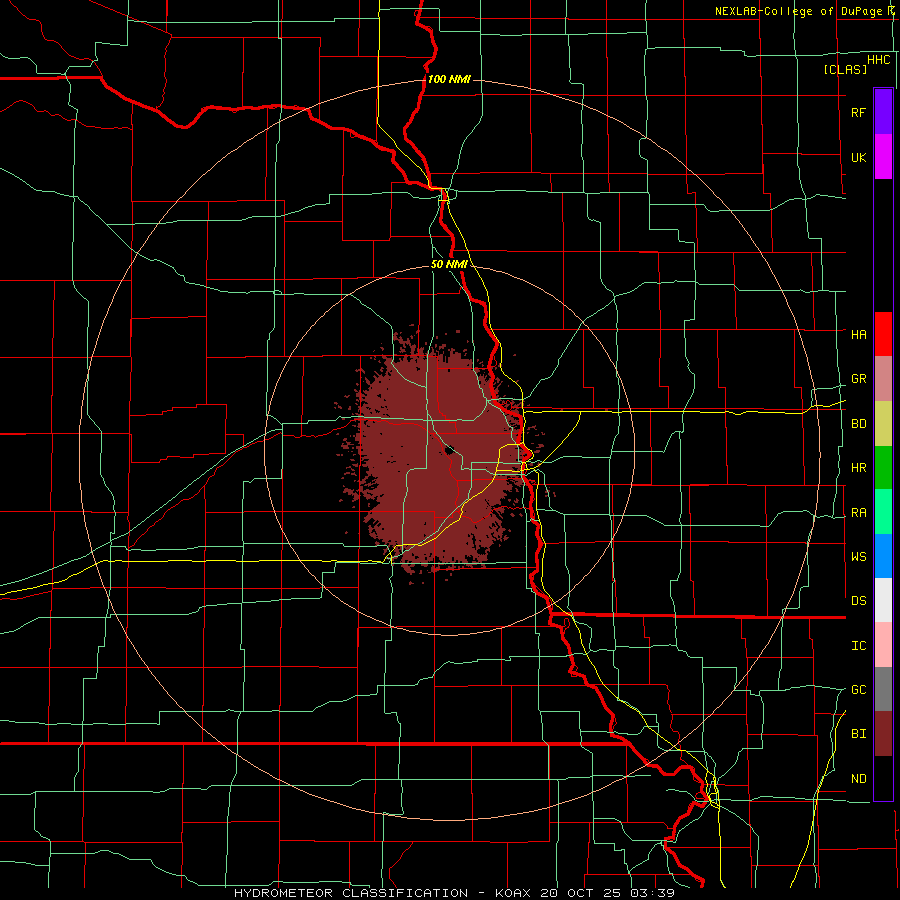
Task: Click the GR legend label
Action: coord(858,379)
